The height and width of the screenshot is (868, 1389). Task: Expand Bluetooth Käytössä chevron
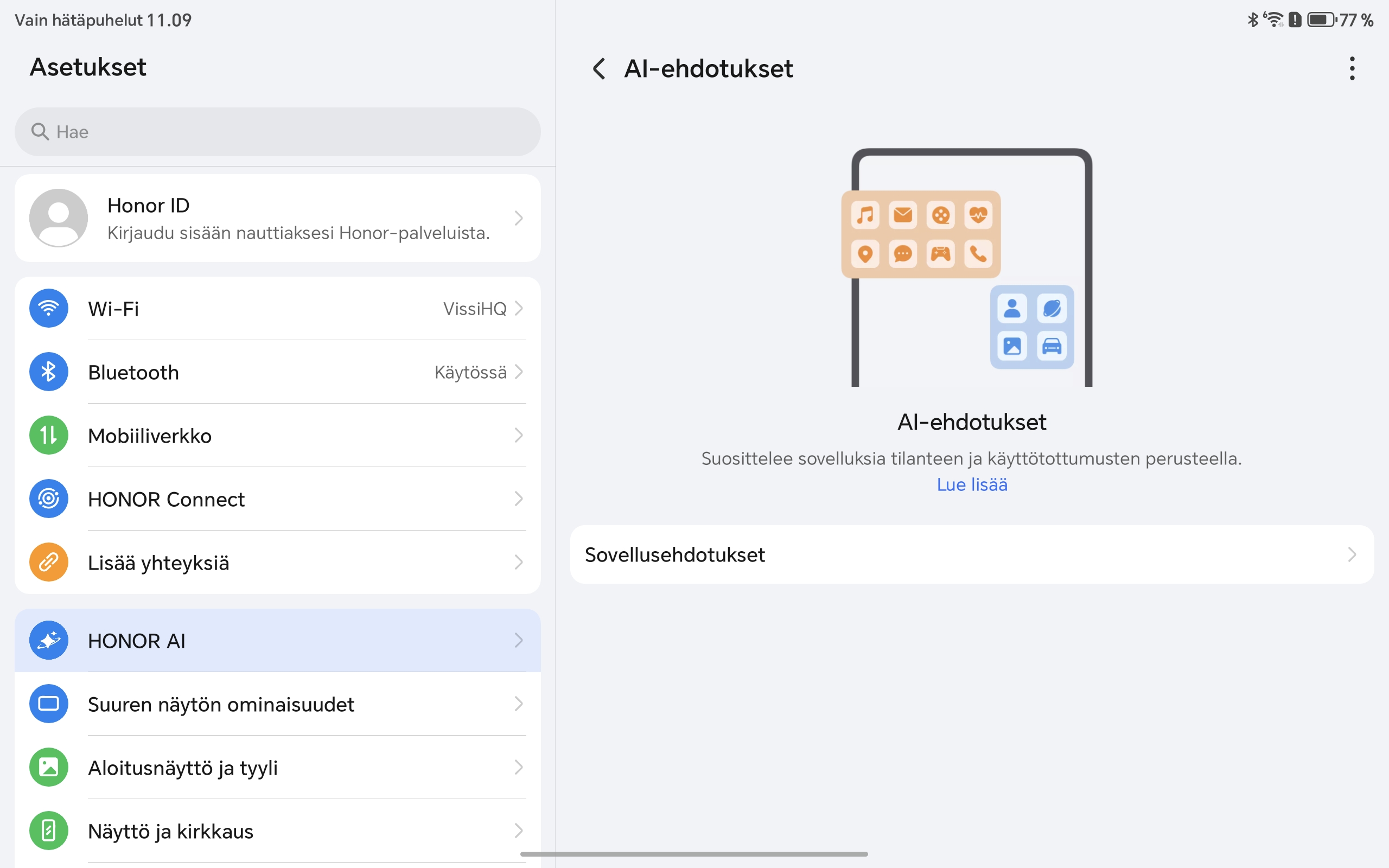[x=519, y=372]
